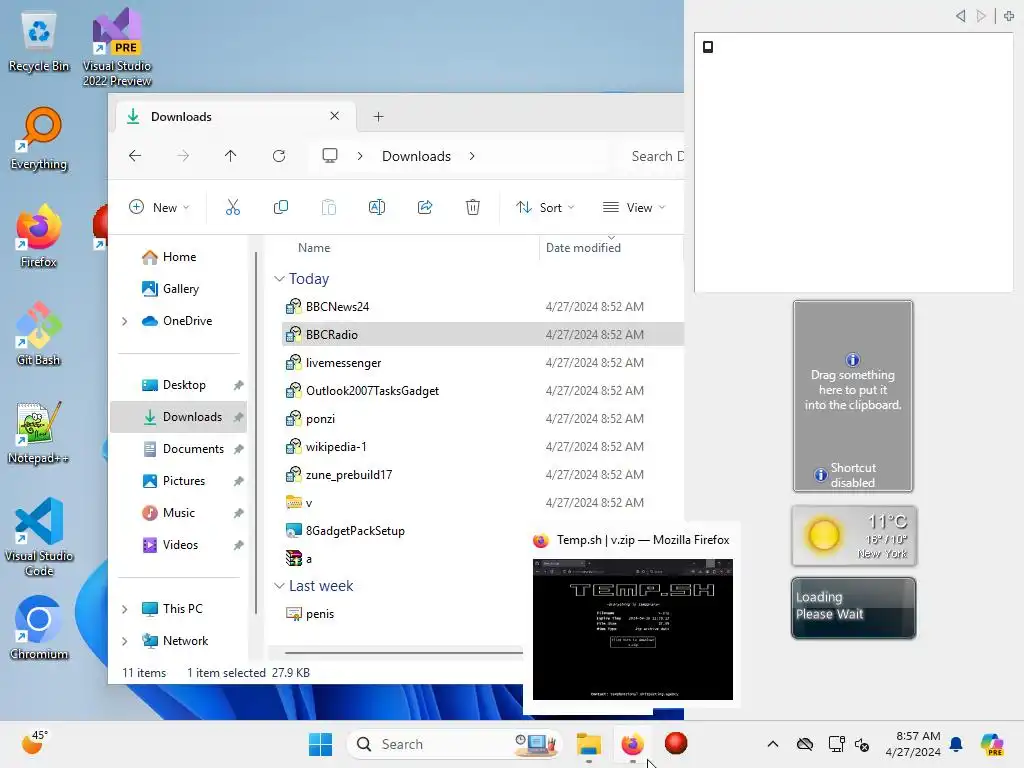The width and height of the screenshot is (1024, 768).
Task: Collapse the Today group
Action: point(280,279)
